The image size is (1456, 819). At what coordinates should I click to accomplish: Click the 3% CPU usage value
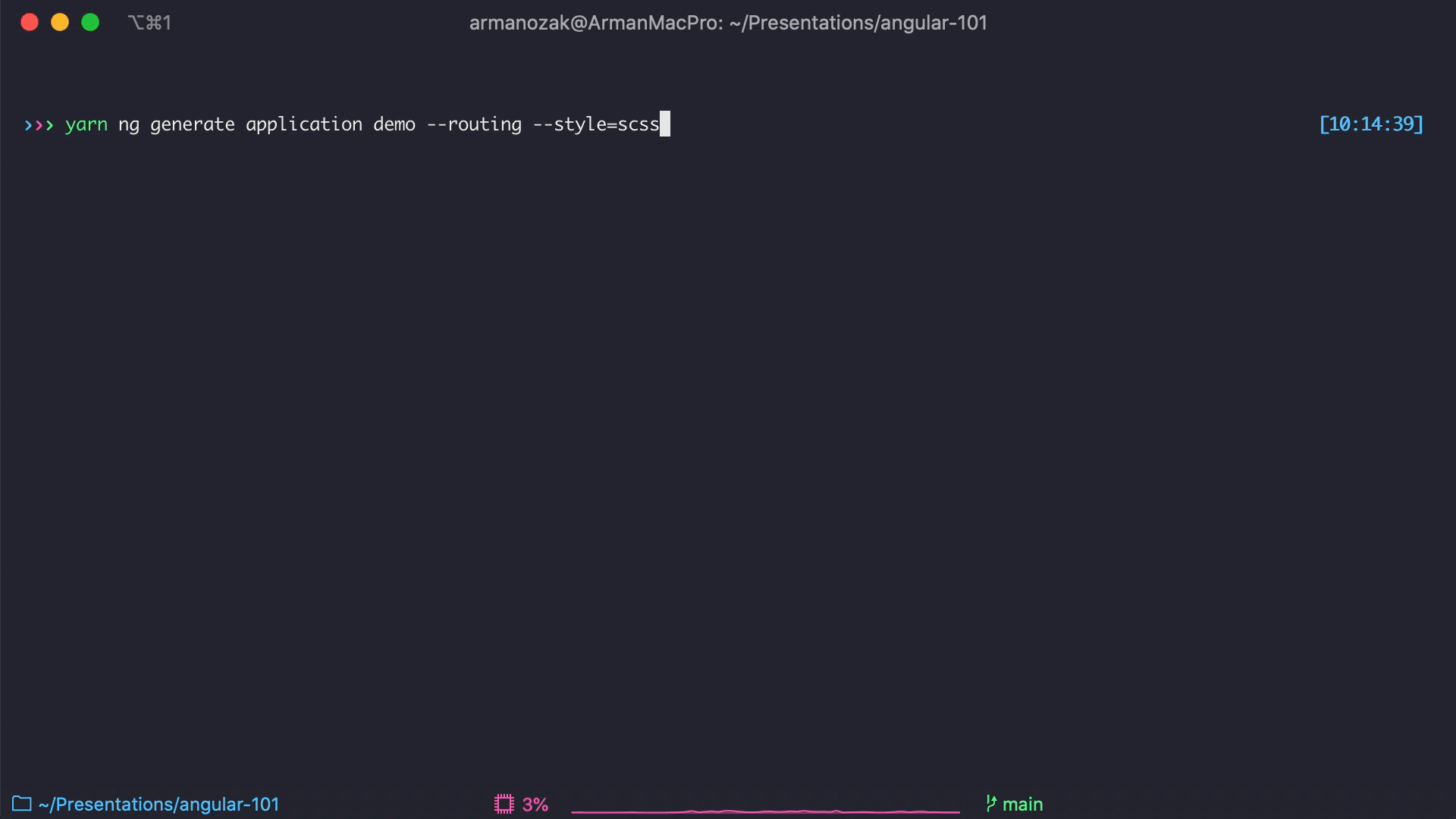click(x=535, y=804)
